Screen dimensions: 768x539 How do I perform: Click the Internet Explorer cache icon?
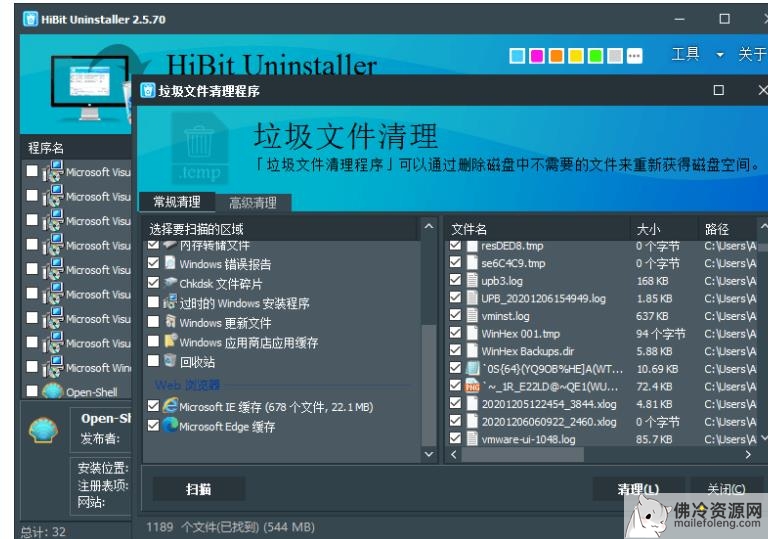(x=170, y=406)
